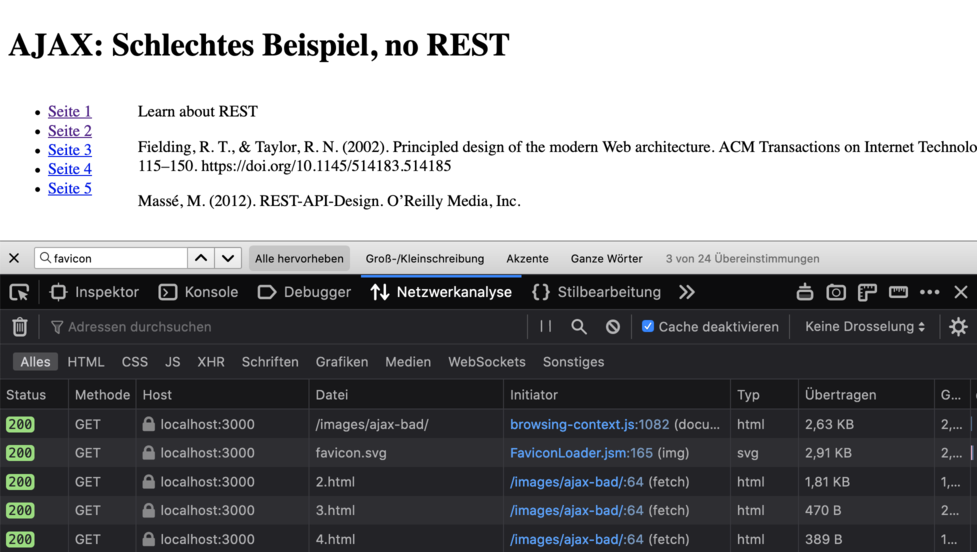Open the Stilbearbeitung tab
Screen dimensions: 977x552
click(x=596, y=292)
